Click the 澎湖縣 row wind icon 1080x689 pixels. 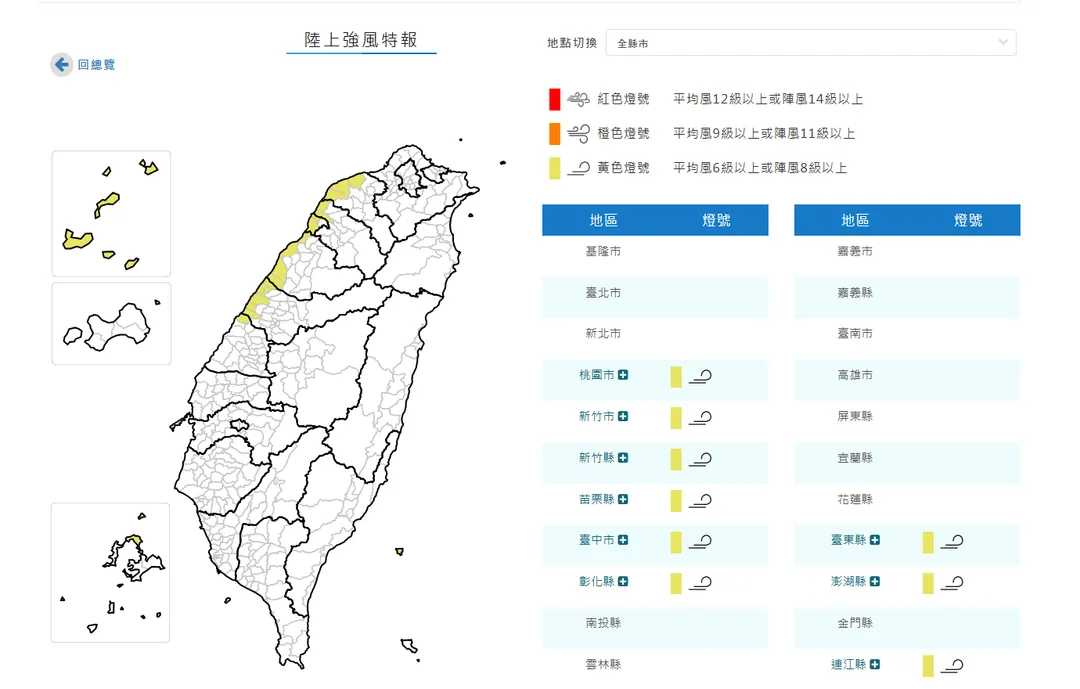click(953, 584)
